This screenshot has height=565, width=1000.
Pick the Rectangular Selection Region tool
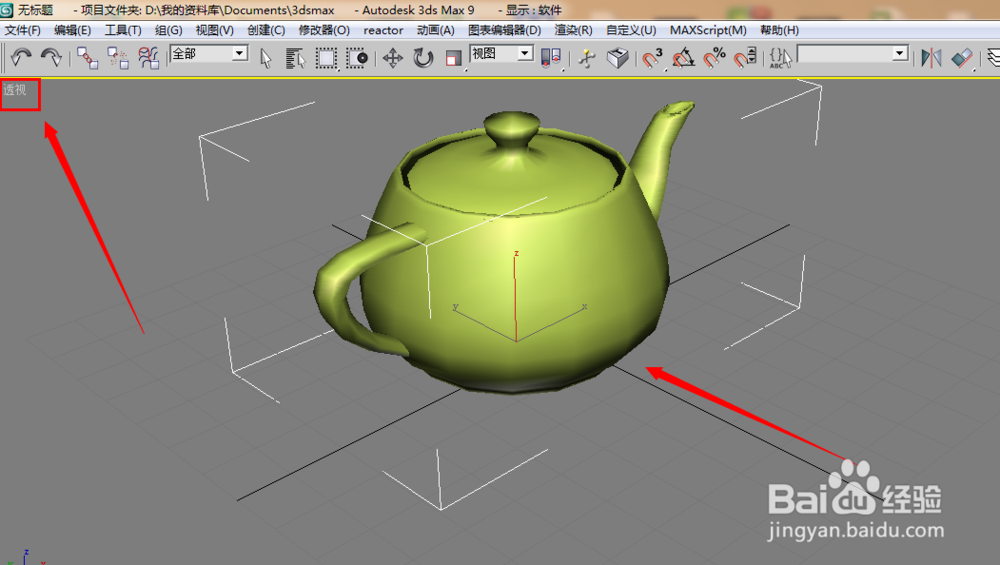(x=326, y=58)
